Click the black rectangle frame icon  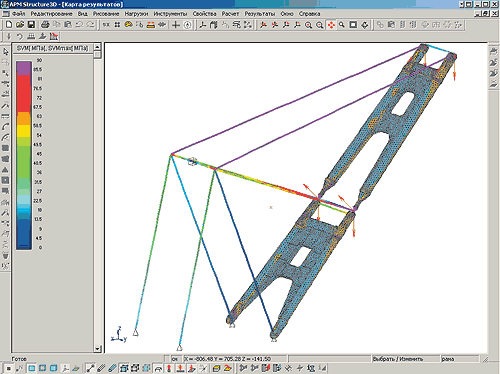click(353, 25)
